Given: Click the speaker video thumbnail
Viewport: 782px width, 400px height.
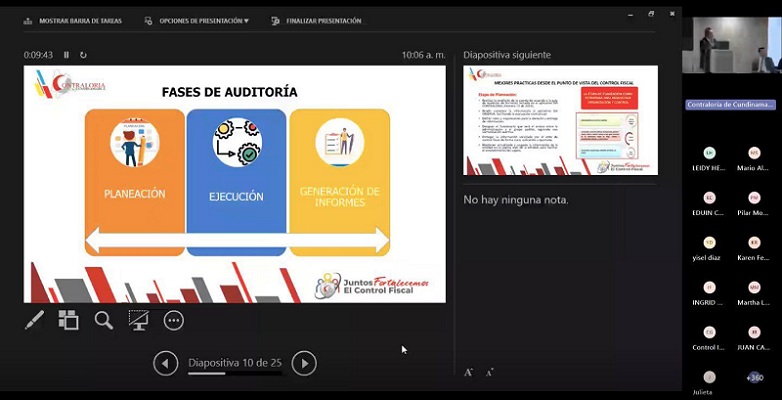Looking at the screenshot, I should 732,45.
